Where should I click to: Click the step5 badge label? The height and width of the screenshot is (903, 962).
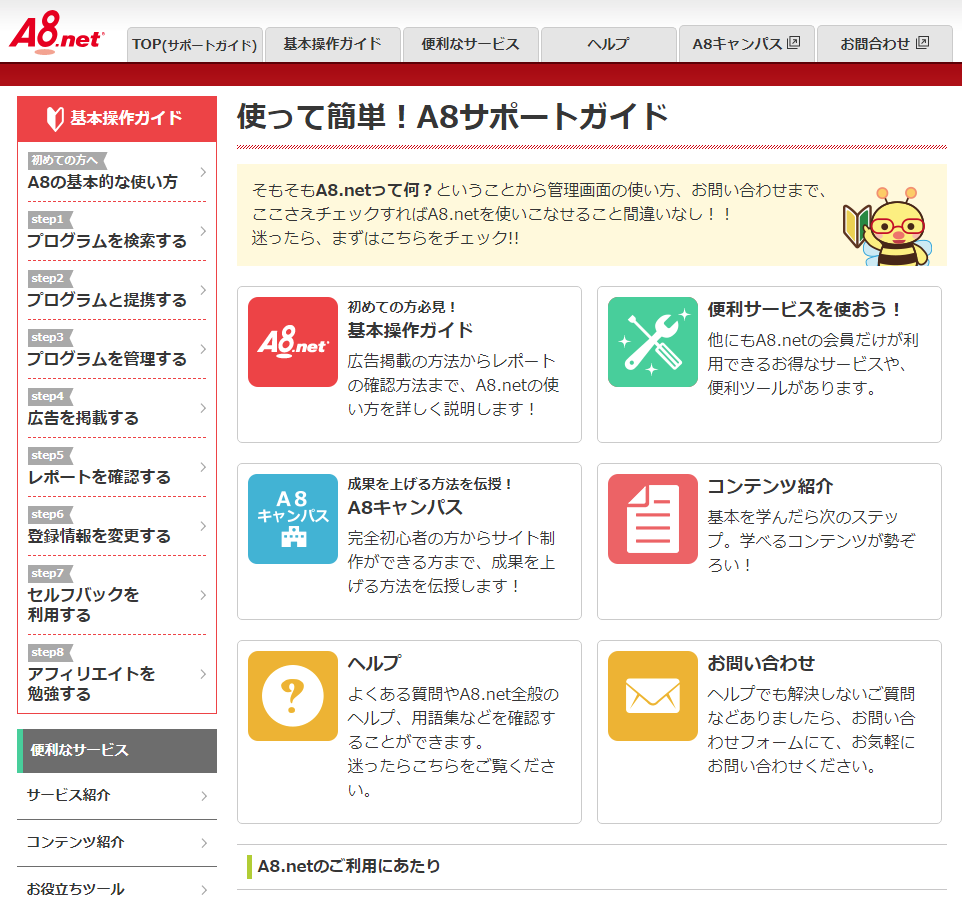coord(50,455)
